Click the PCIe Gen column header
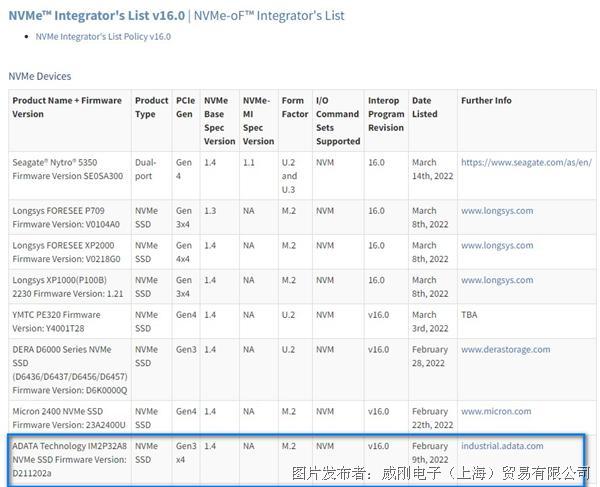 (186, 121)
